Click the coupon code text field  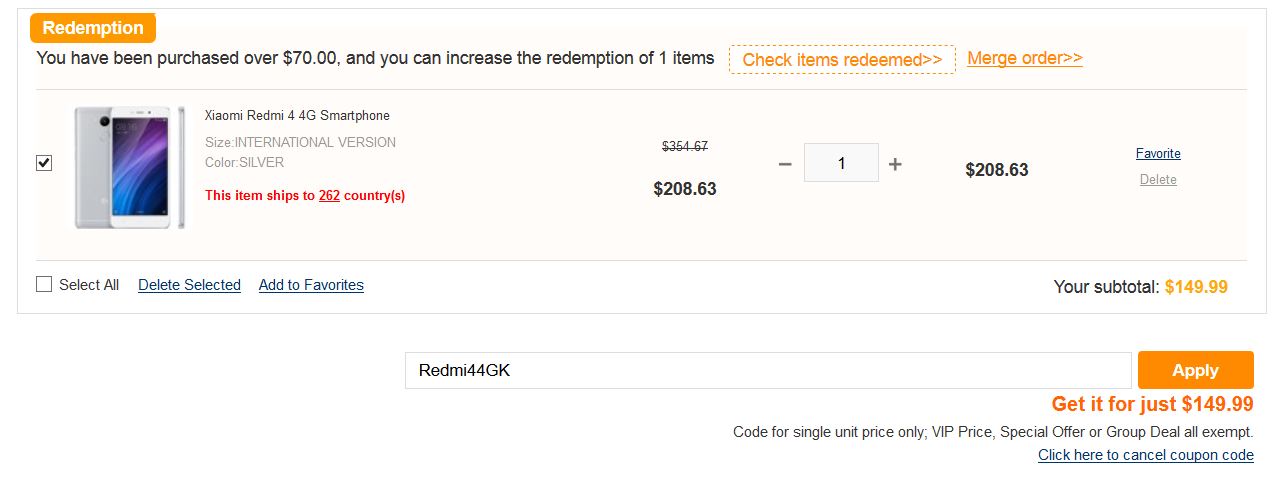click(767, 370)
